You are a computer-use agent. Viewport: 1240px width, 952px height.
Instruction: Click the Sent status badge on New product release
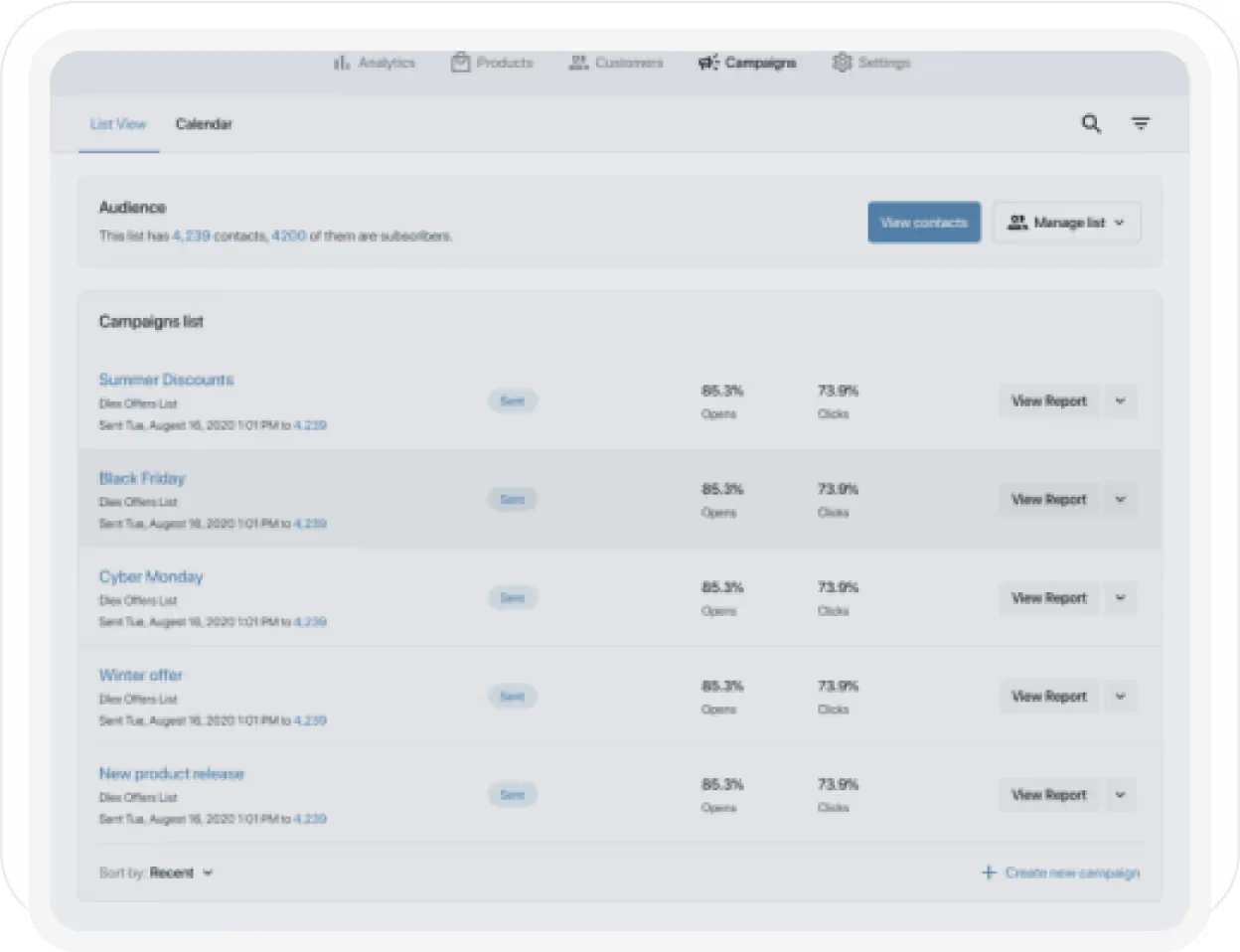513,795
